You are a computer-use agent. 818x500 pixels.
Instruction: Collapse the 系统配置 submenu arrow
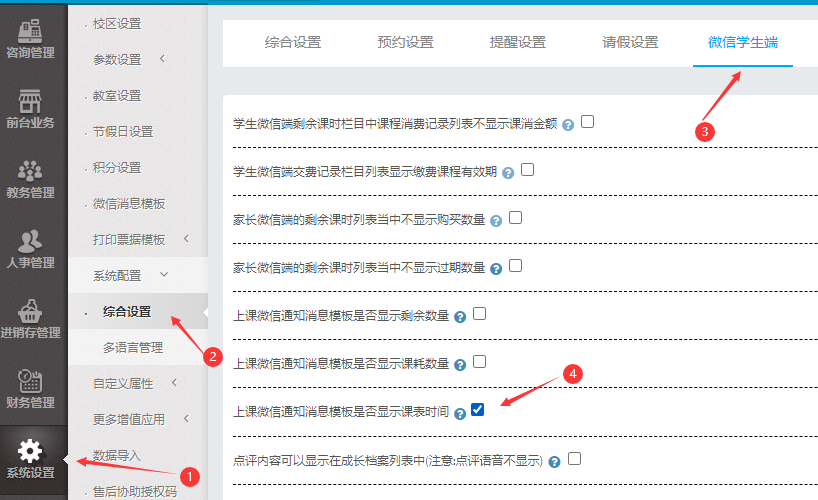164,274
